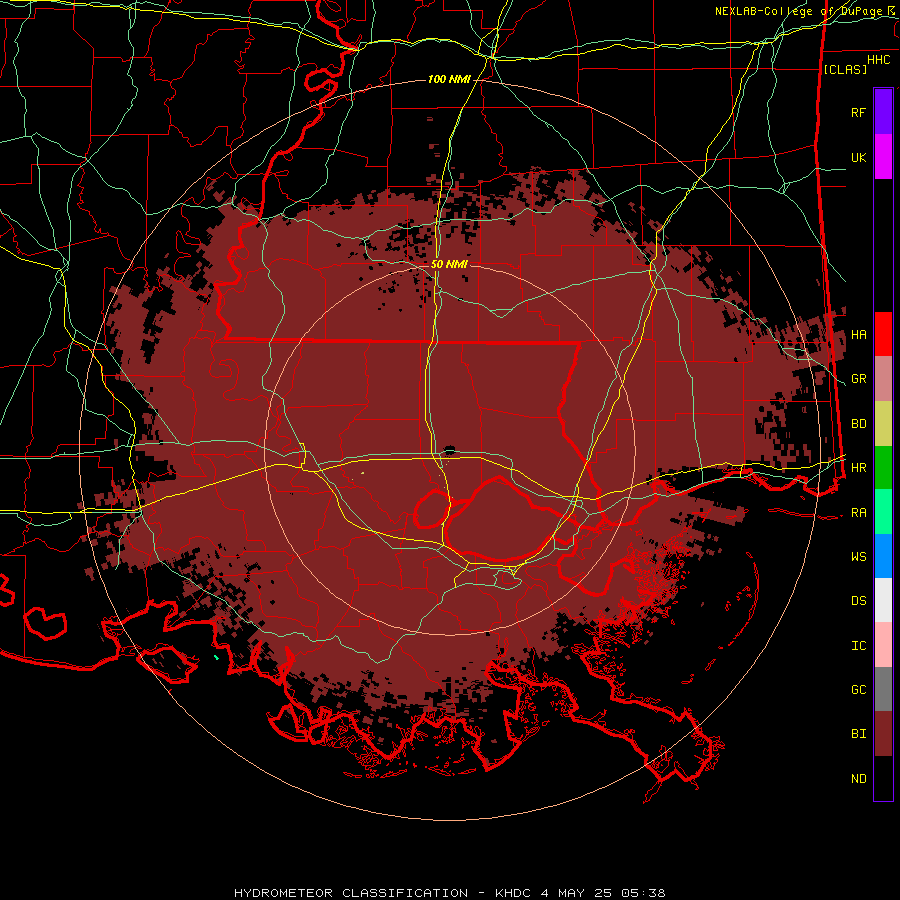Click the RA legend label
The image size is (900, 900).
[858, 513]
